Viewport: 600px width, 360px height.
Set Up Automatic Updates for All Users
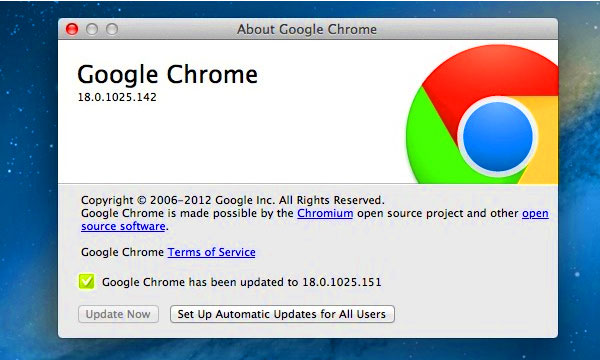[x=282, y=314]
